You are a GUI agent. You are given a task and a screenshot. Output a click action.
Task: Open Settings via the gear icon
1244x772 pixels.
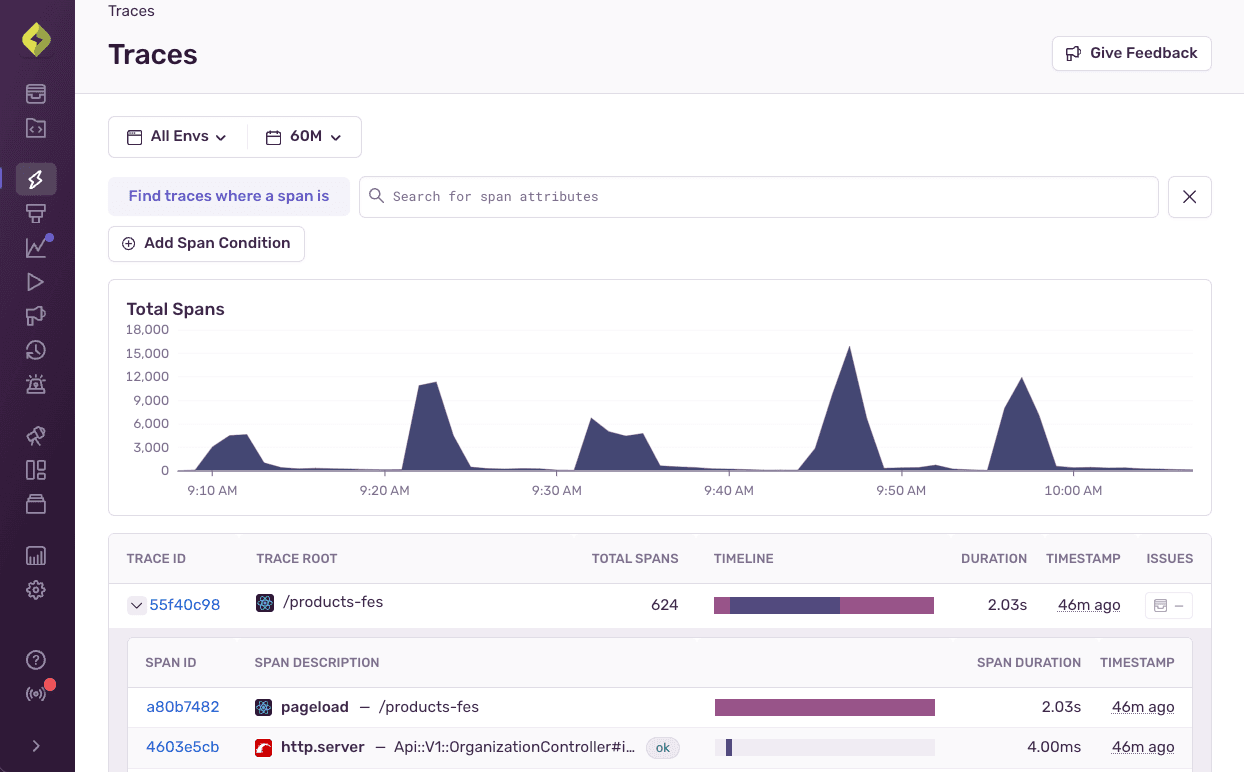point(36,590)
